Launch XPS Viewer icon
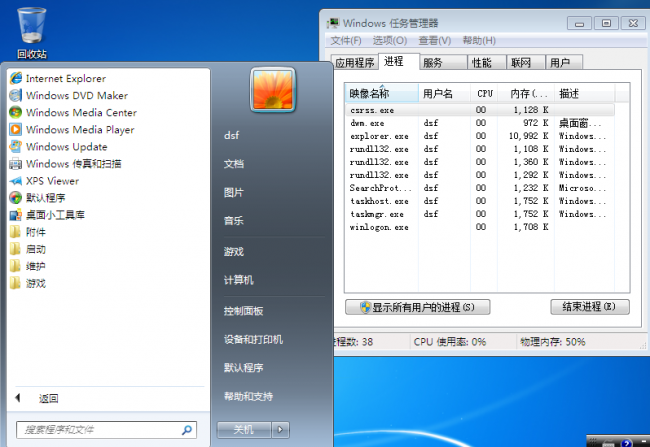This screenshot has height=447, width=650. point(16,181)
